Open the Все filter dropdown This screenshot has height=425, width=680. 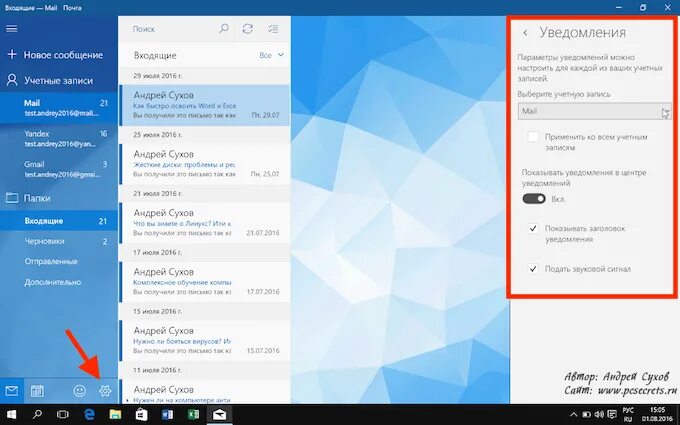coord(271,55)
